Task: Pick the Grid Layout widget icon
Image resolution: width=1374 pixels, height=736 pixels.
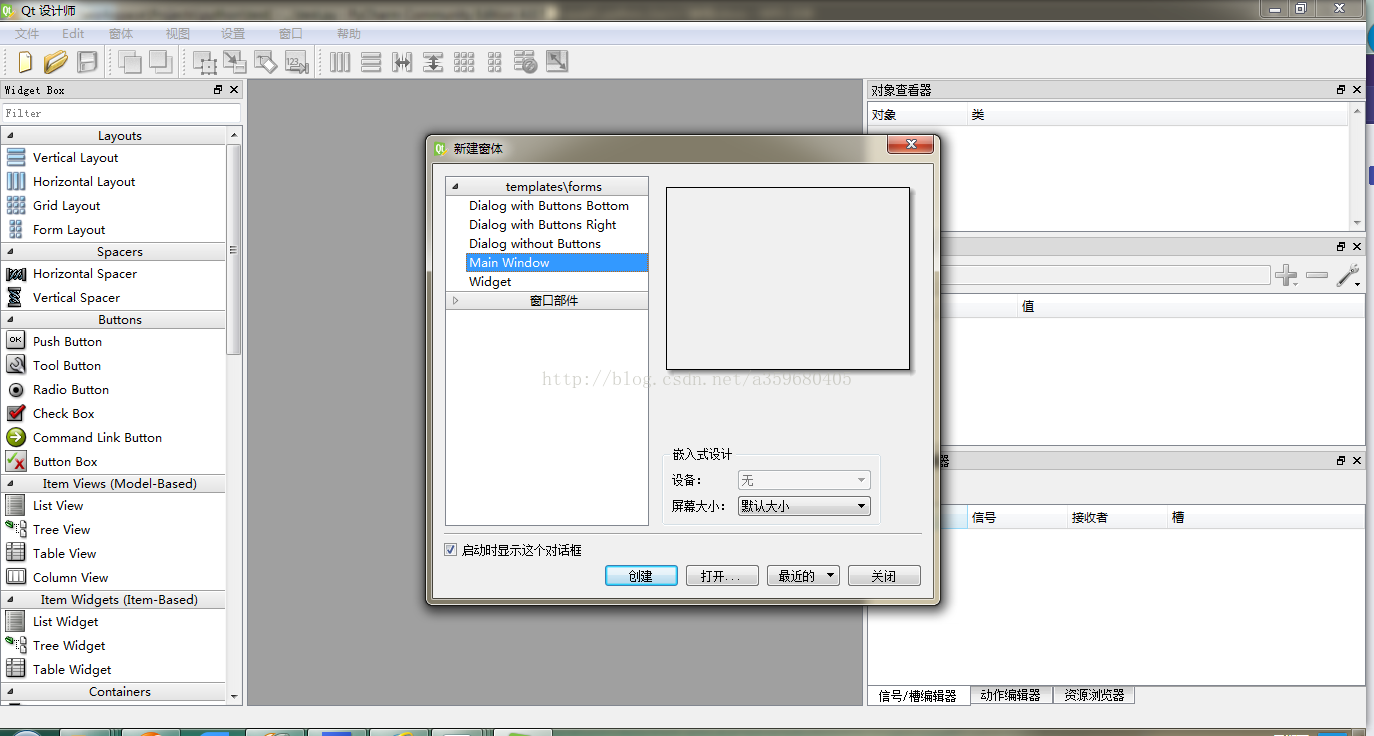Action: coord(16,205)
